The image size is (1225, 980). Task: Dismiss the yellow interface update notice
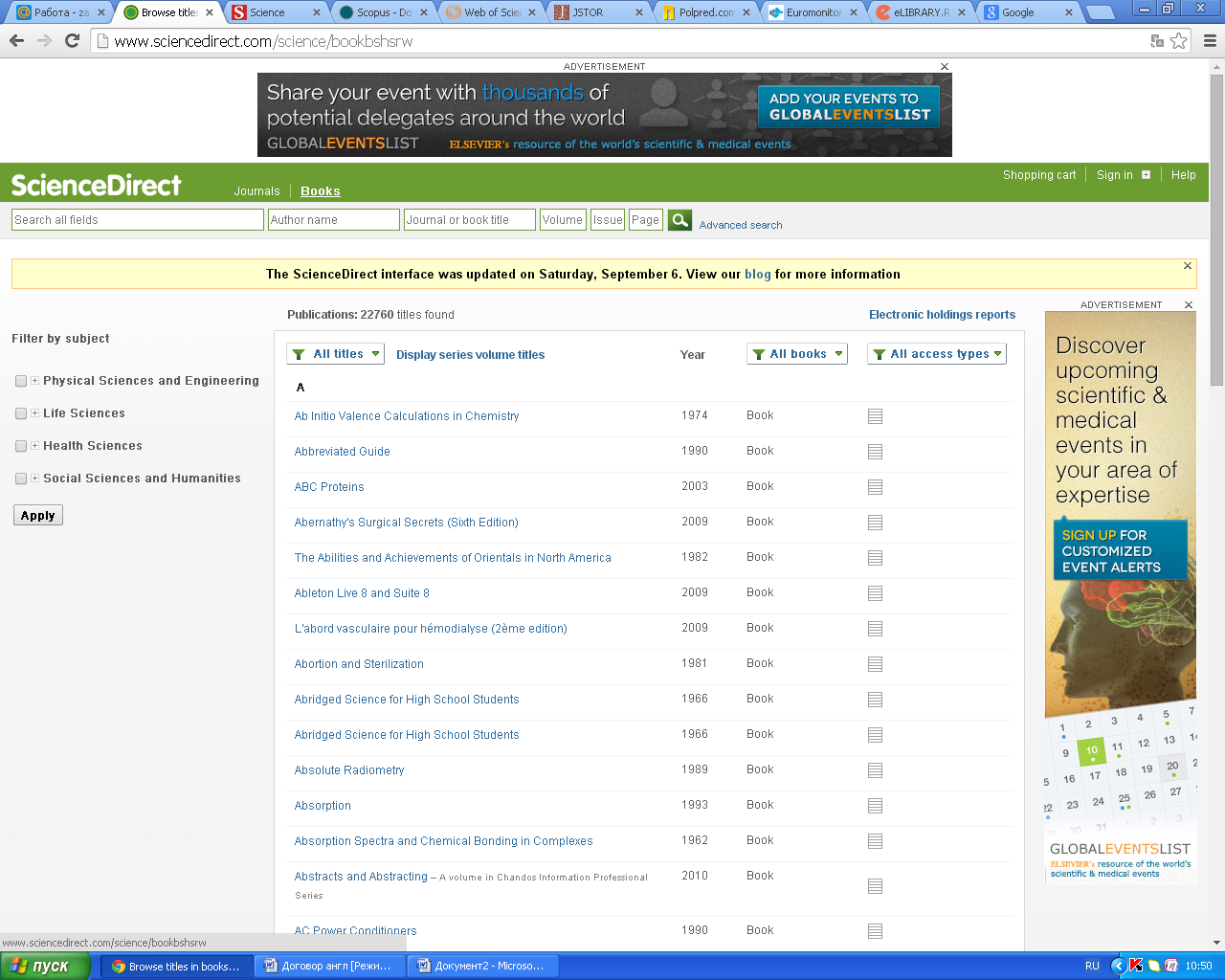(x=1188, y=266)
